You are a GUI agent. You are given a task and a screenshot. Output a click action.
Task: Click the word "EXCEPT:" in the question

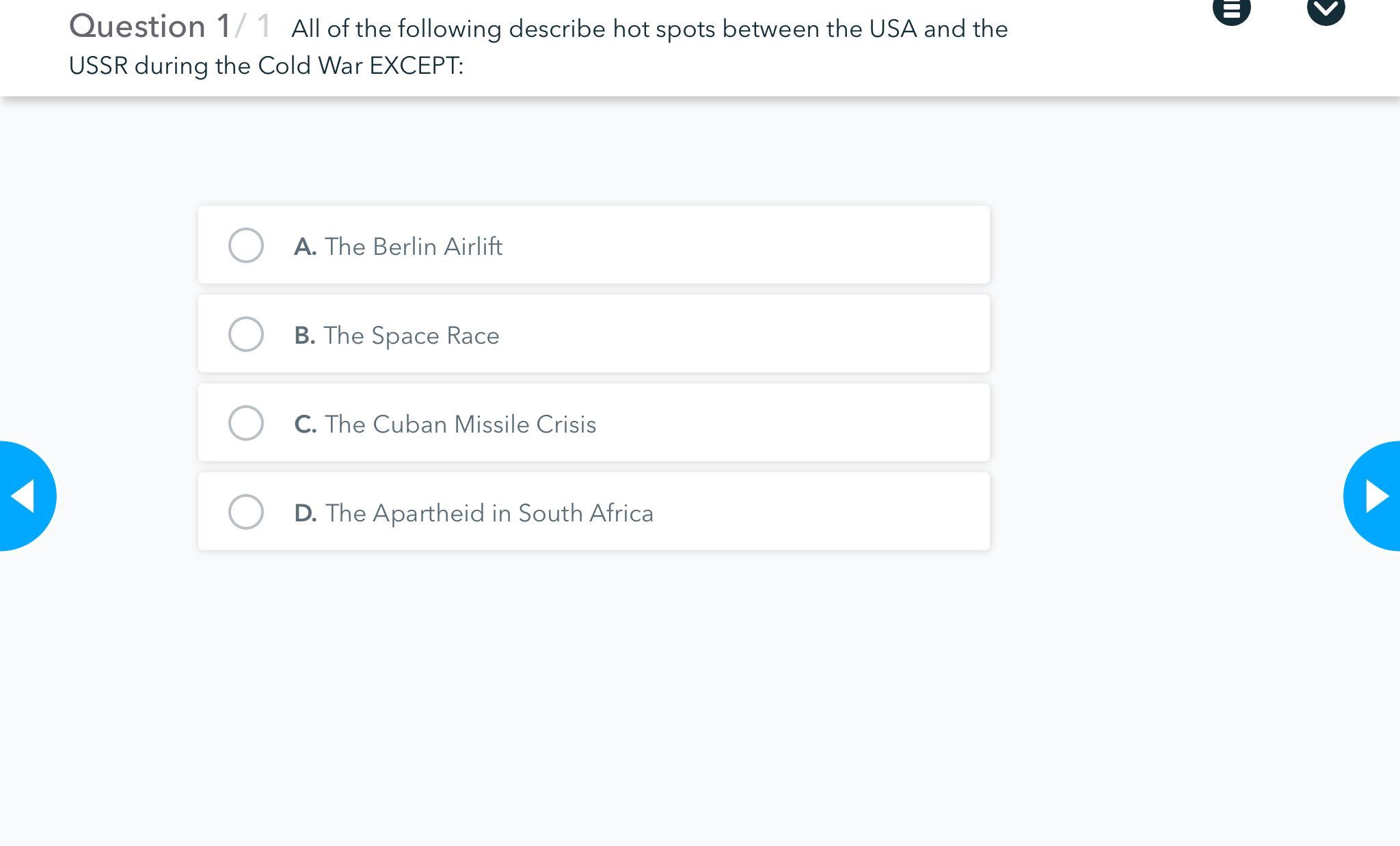(x=416, y=66)
